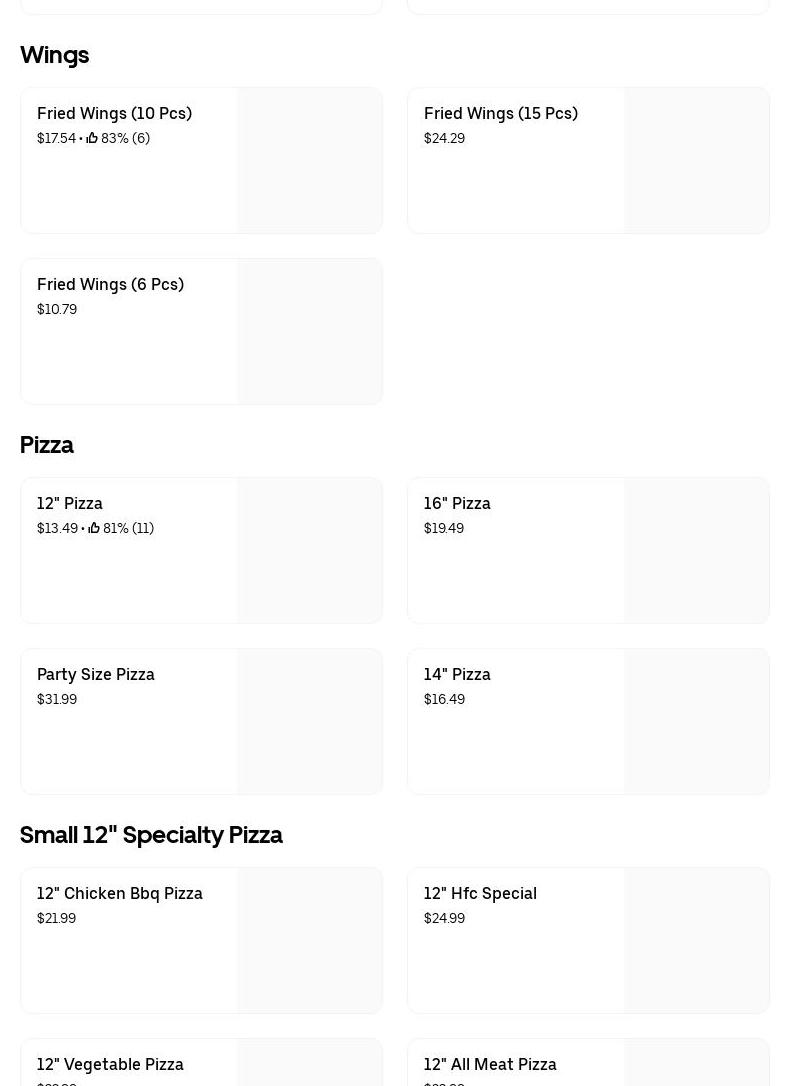Click the Pizza section heading

click(47, 445)
